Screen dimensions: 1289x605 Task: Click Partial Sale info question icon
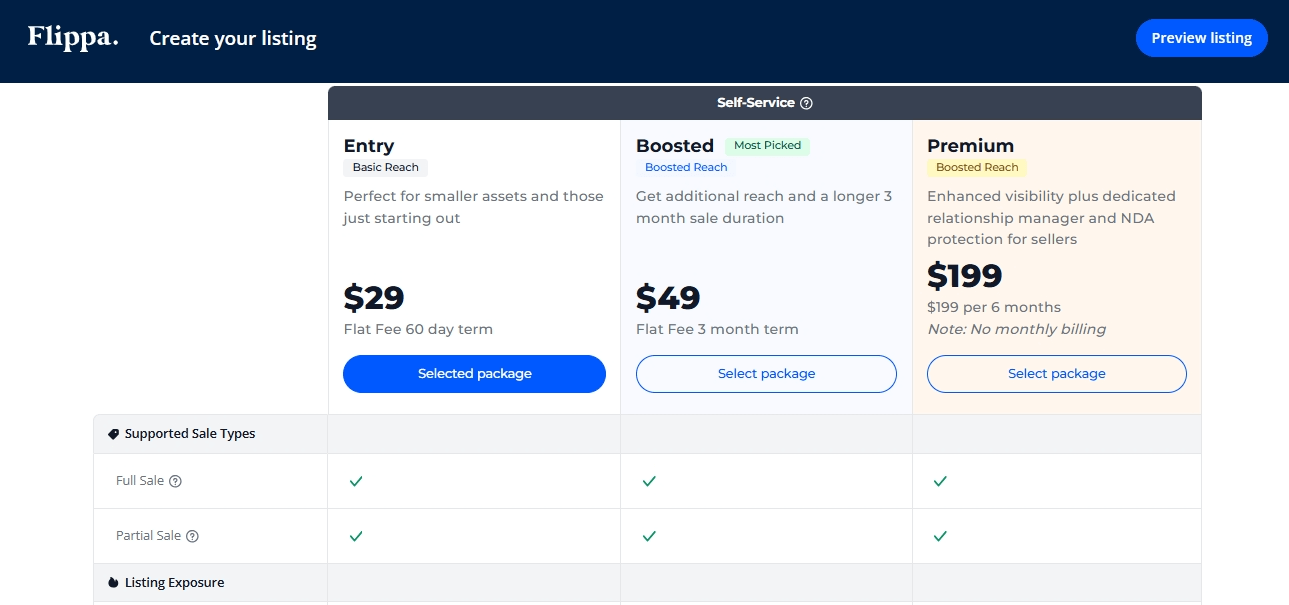coord(193,536)
